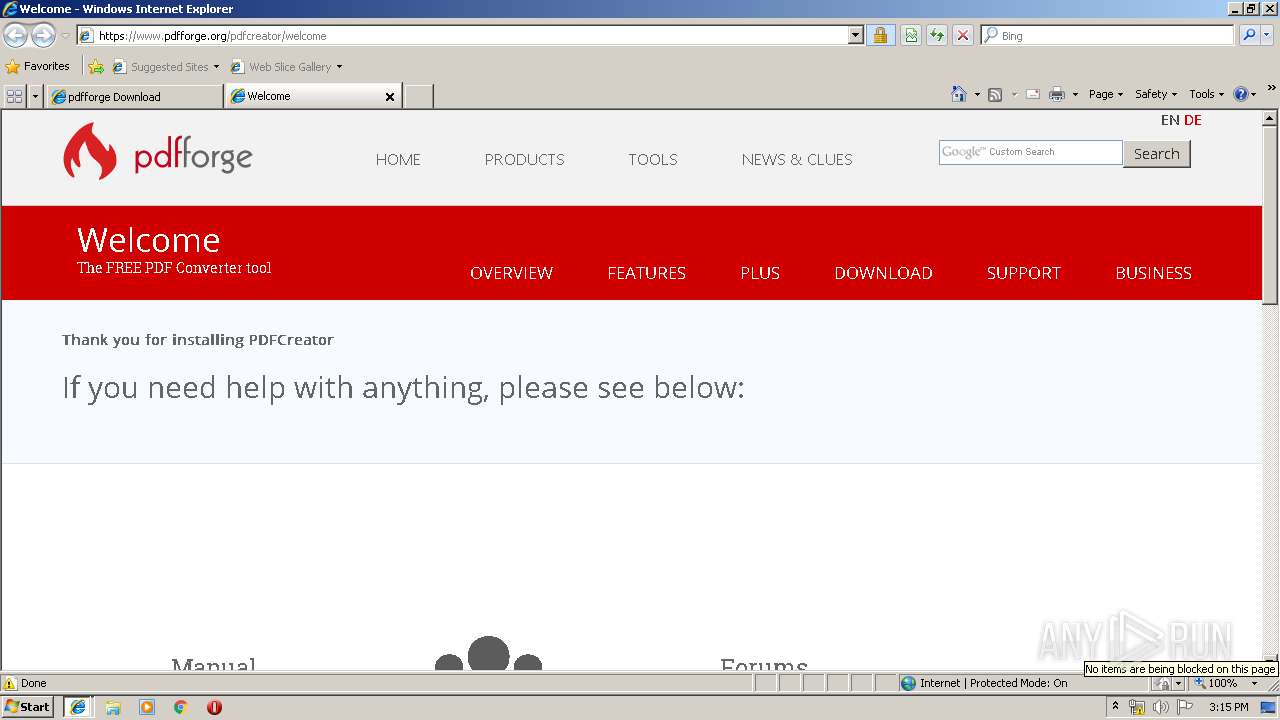Open the DOWNLOAD section link
Viewport: 1280px width, 720px height.
pos(883,273)
